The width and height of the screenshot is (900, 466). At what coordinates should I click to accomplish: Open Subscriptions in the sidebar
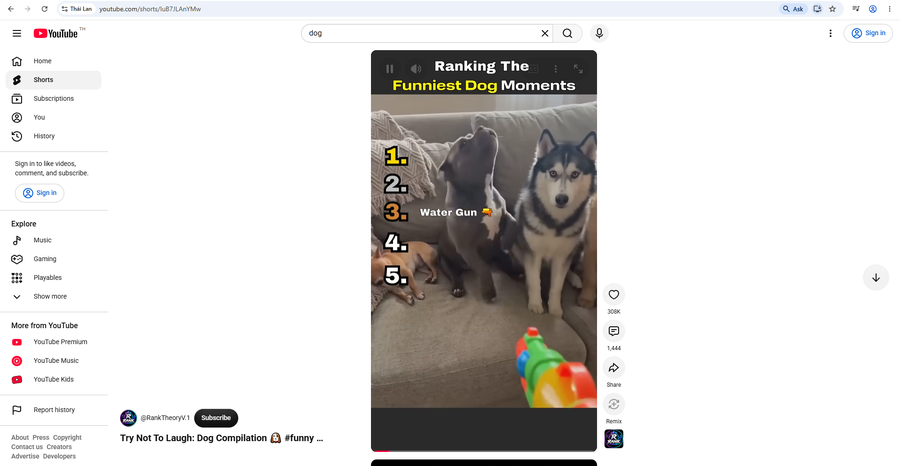click(53, 99)
